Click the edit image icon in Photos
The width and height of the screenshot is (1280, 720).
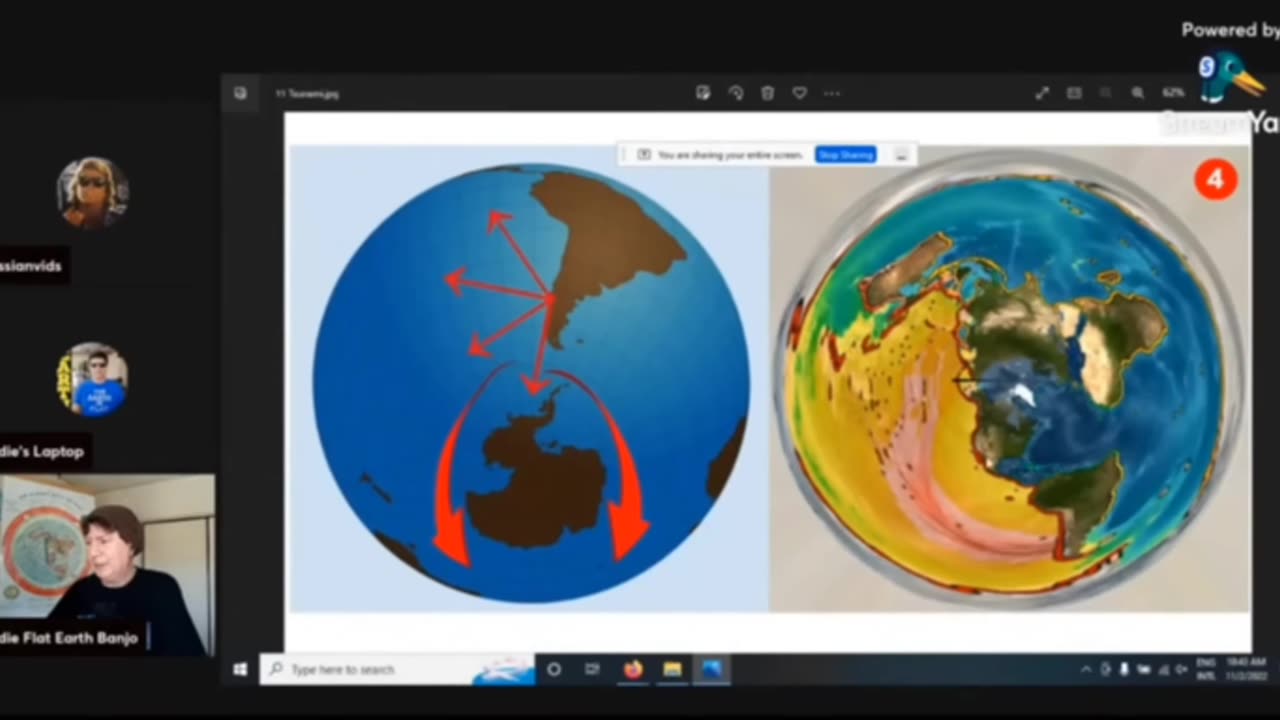click(x=703, y=93)
